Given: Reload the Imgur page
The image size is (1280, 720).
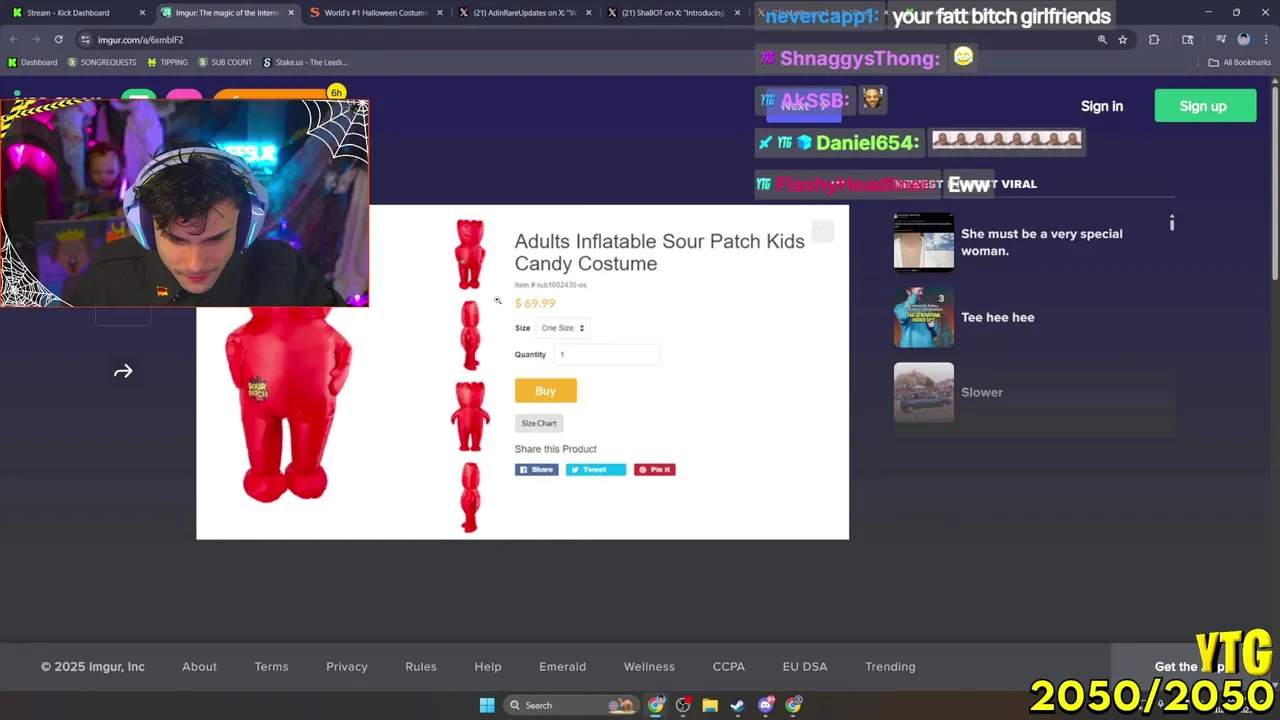Looking at the screenshot, I should (x=58, y=39).
